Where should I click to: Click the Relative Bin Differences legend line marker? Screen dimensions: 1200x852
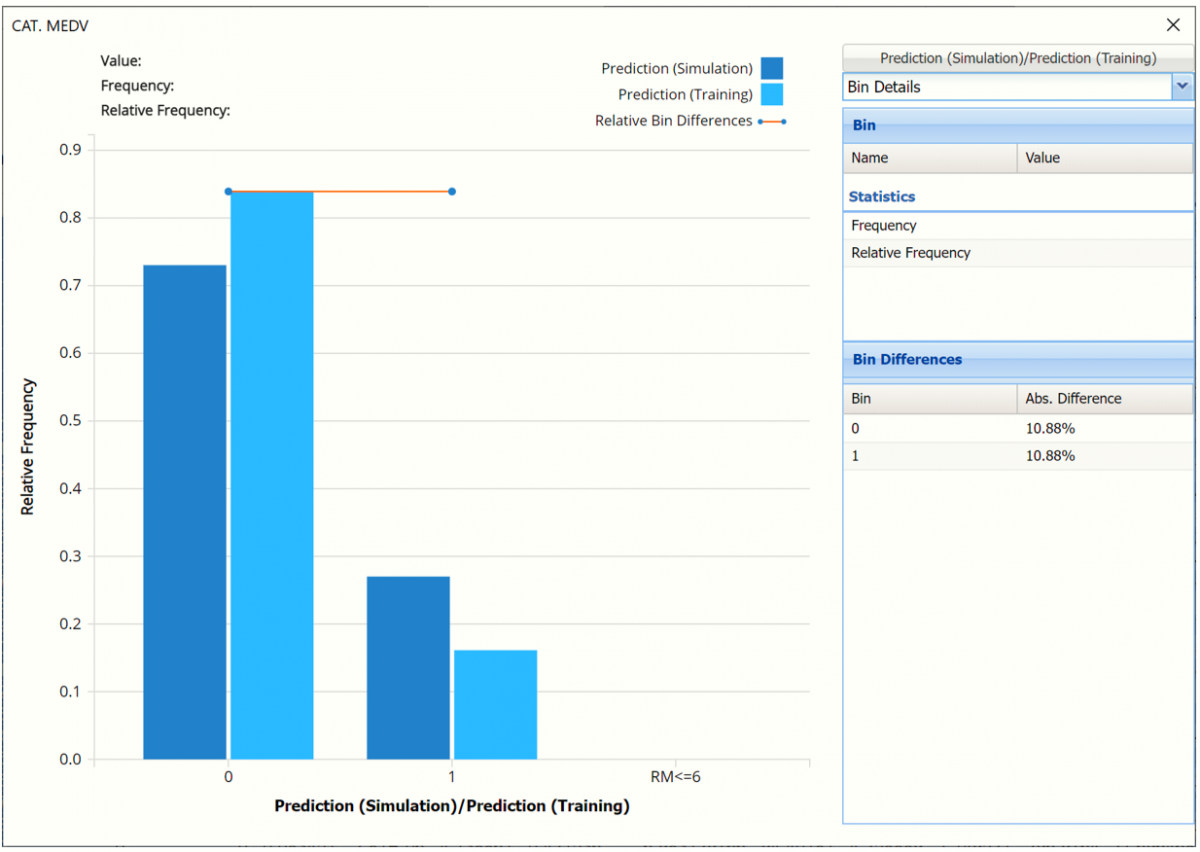(771, 121)
